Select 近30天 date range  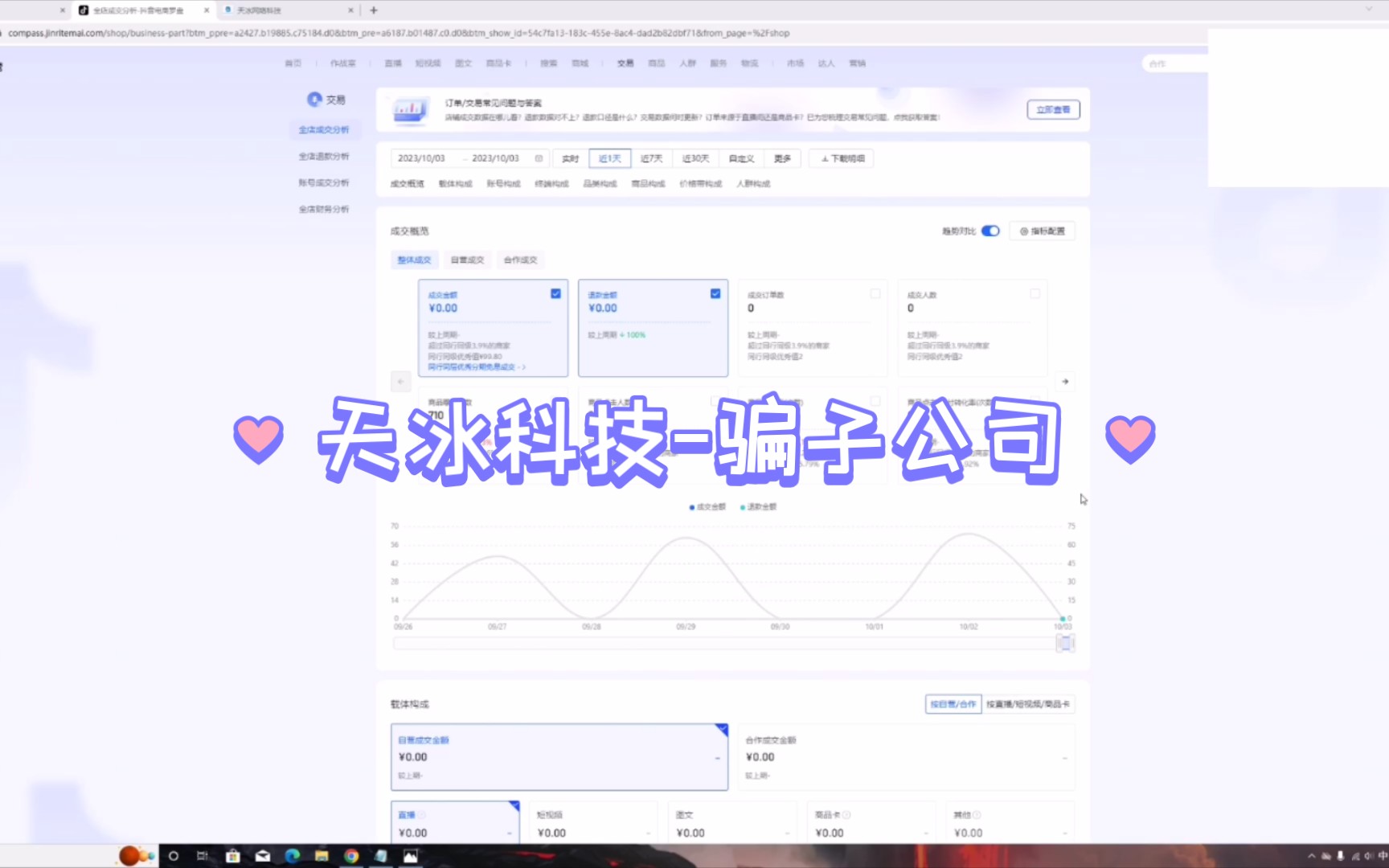pyautogui.click(x=695, y=158)
